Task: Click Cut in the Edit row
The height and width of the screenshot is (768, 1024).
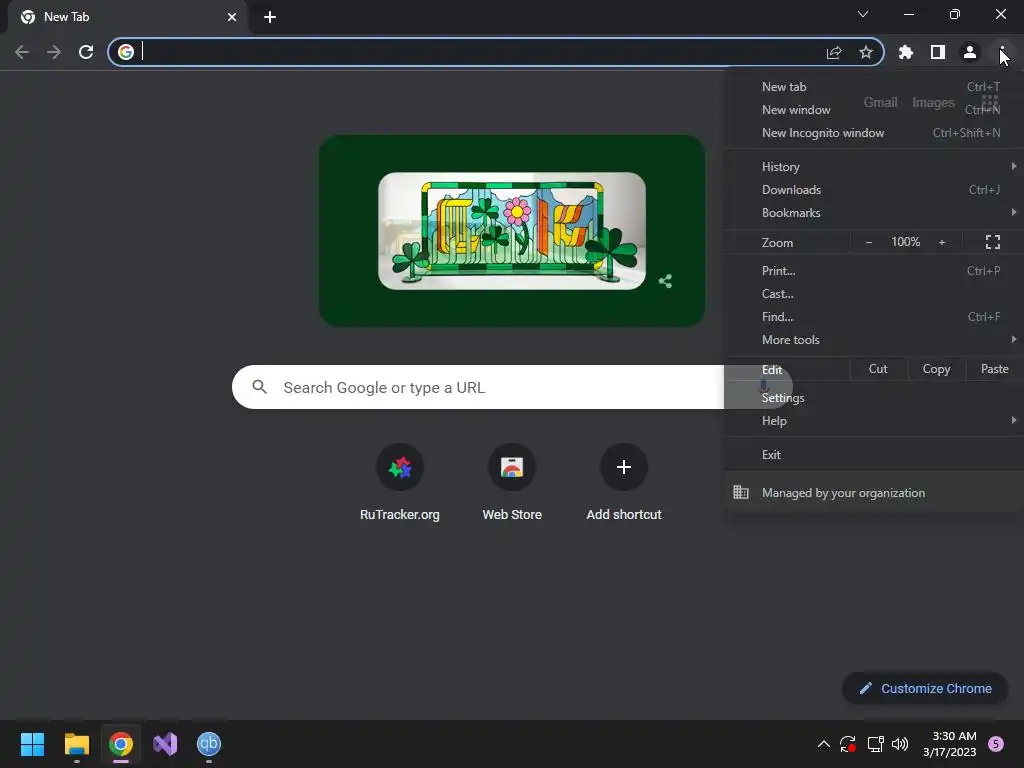Action: [x=878, y=369]
